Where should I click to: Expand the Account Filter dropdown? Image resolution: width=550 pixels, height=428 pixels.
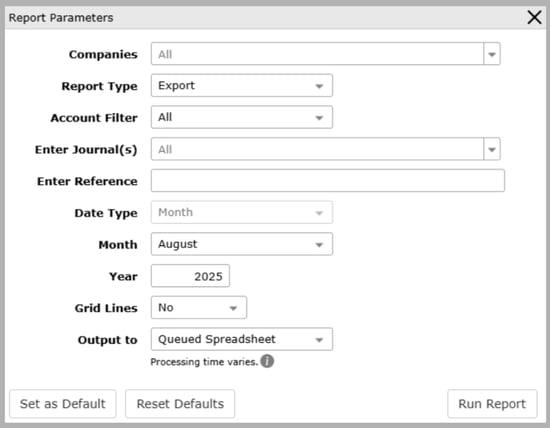(x=242, y=117)
